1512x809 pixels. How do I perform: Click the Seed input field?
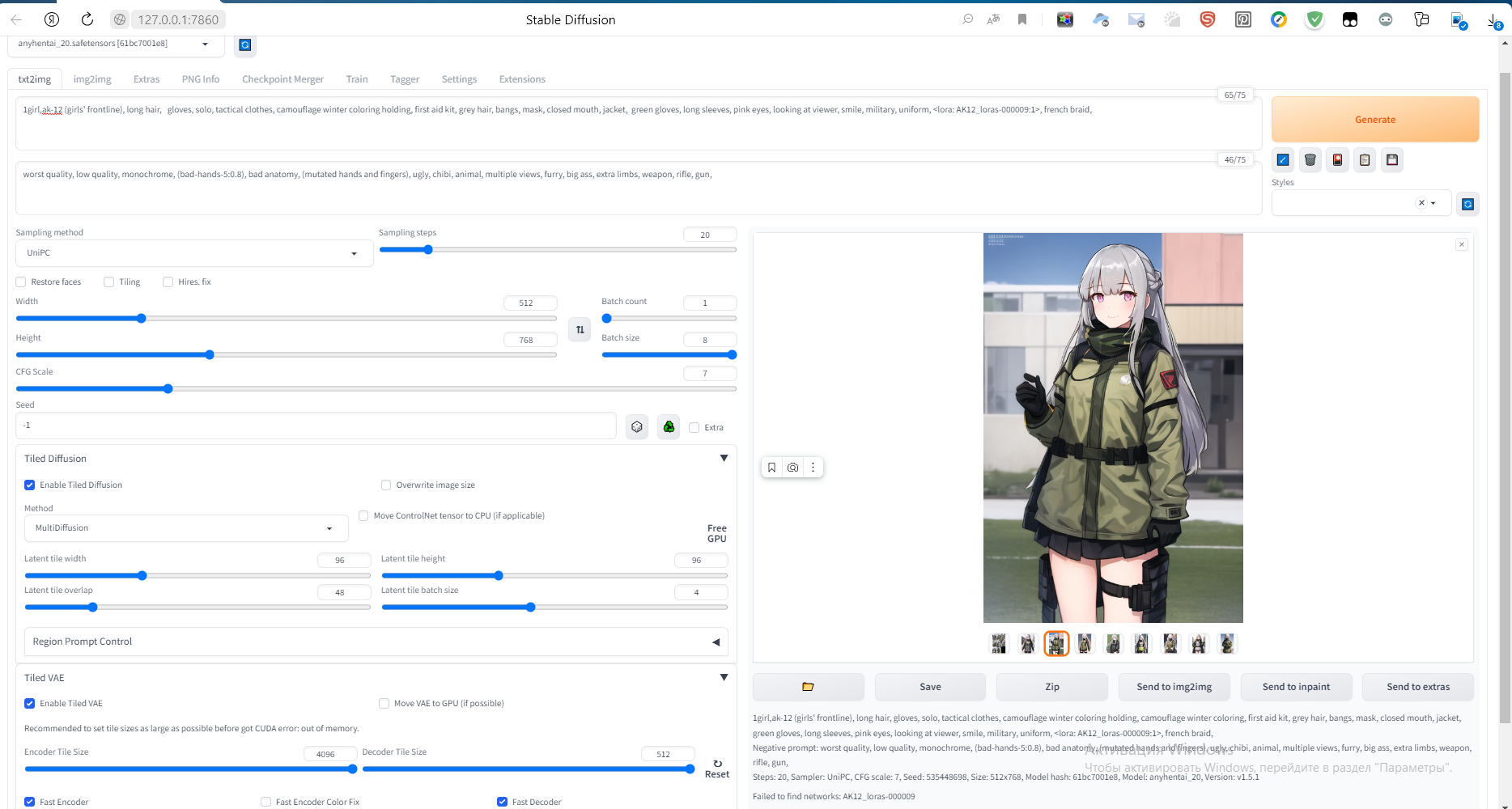coord(316,426)
